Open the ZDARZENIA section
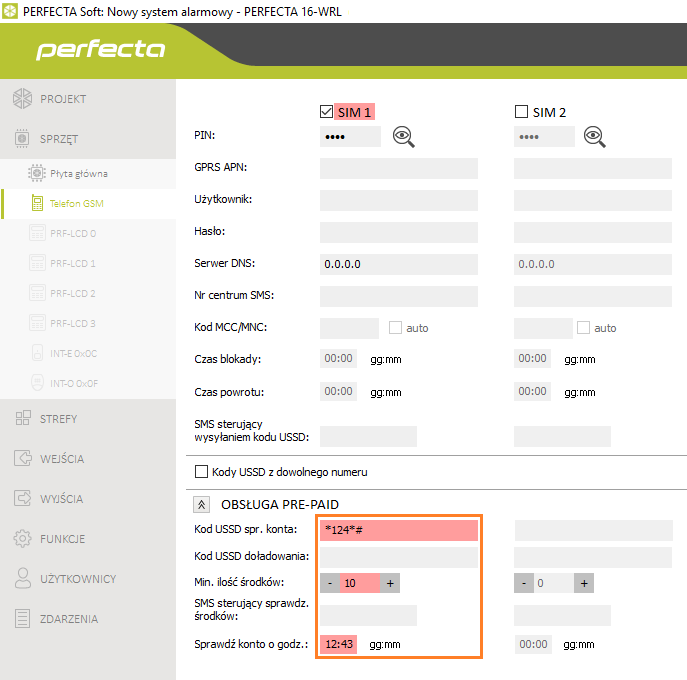 pos(88,619)
